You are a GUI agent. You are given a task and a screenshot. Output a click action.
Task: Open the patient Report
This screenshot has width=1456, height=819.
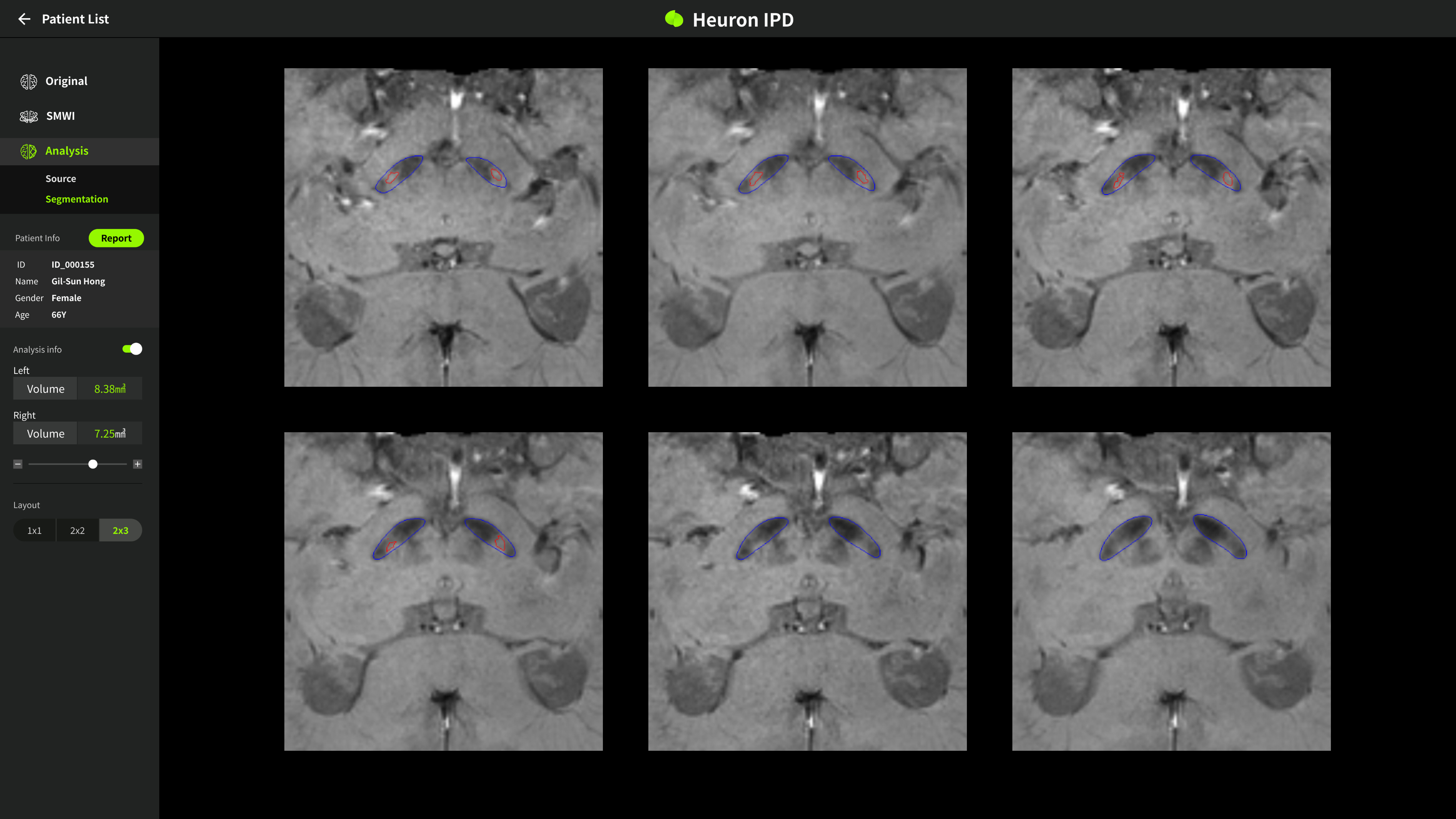click(x=116, y=238)
